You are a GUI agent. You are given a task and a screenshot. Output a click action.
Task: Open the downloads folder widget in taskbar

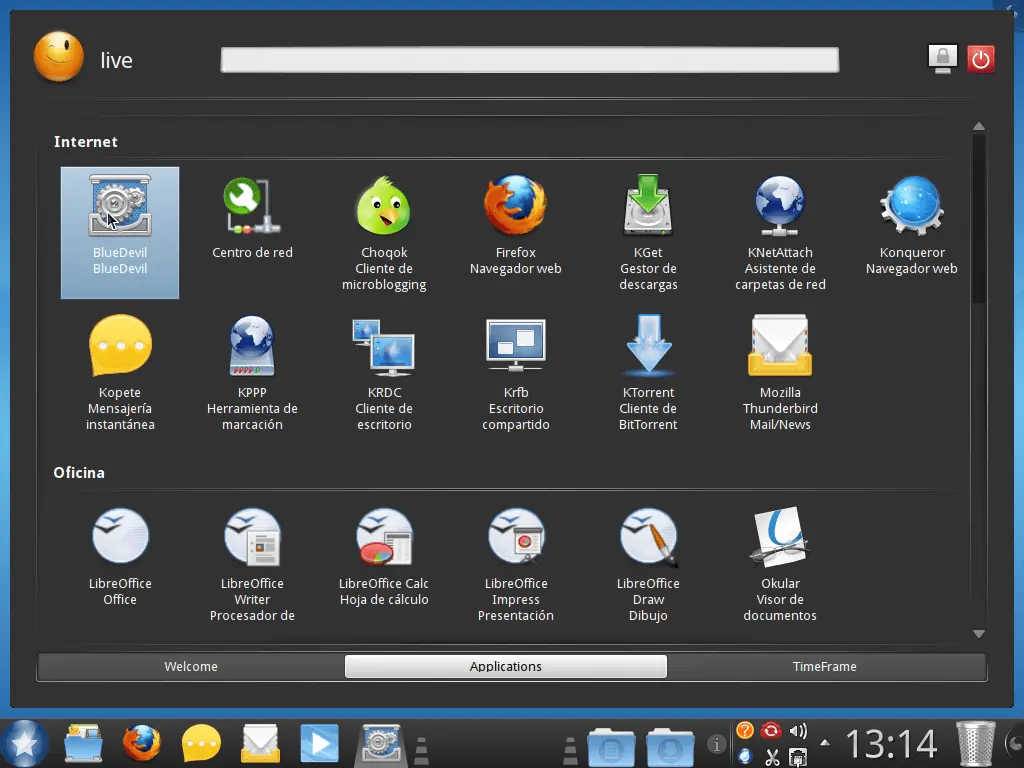670,746
